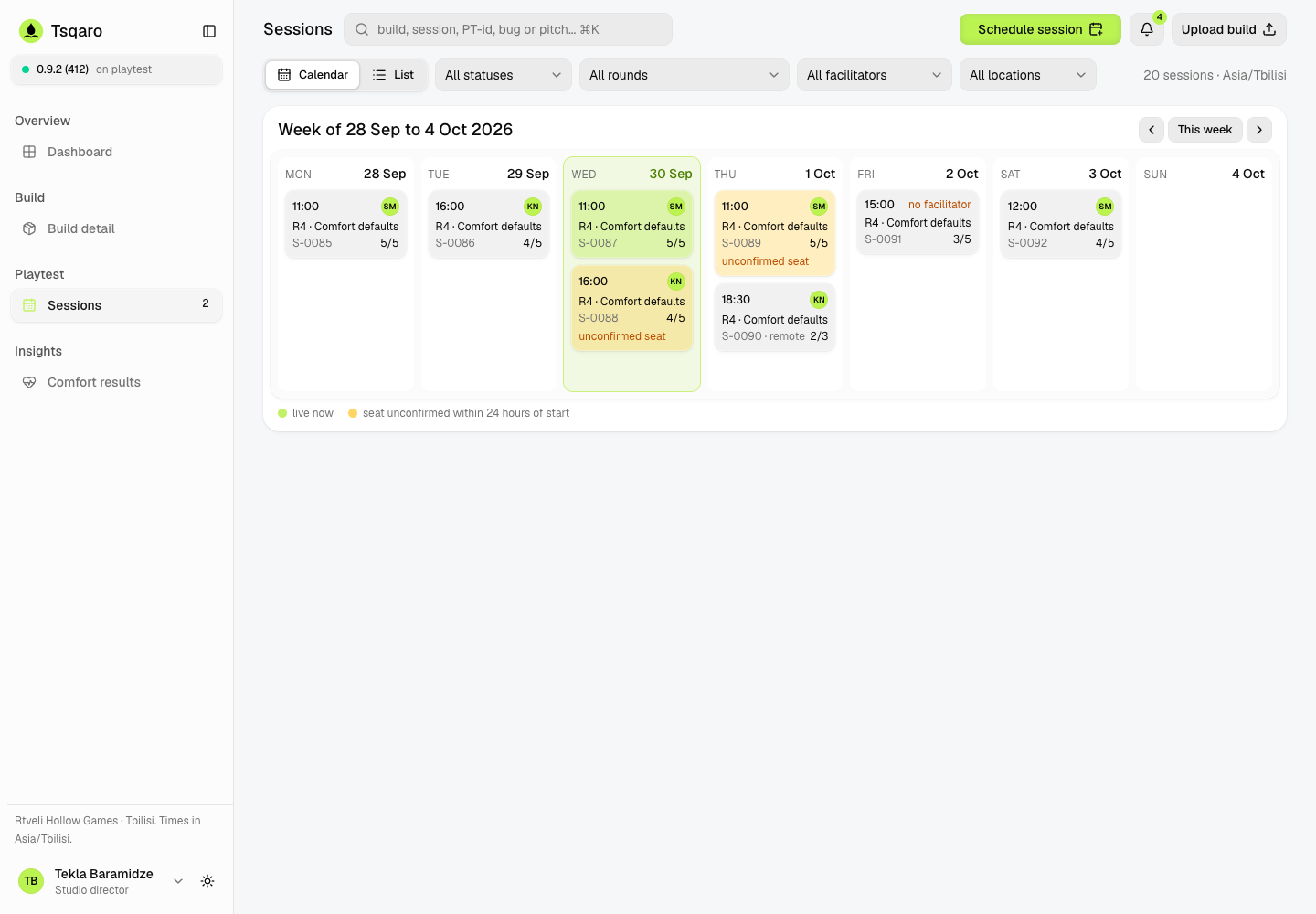Screen dimensions: 1316x914
Task: Switch to List view
Action: 393,75
